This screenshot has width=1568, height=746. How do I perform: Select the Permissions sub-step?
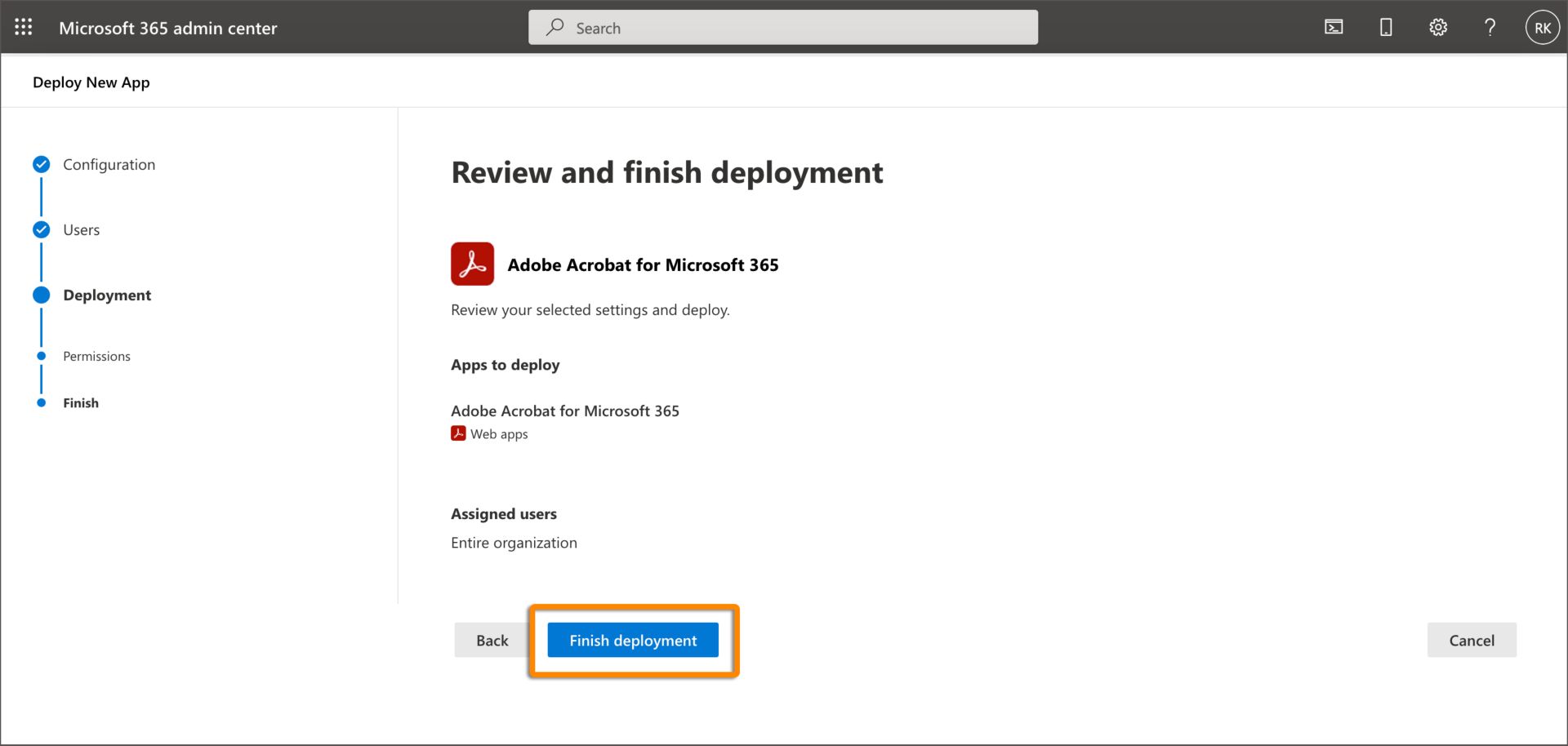[x=96, y=357]
